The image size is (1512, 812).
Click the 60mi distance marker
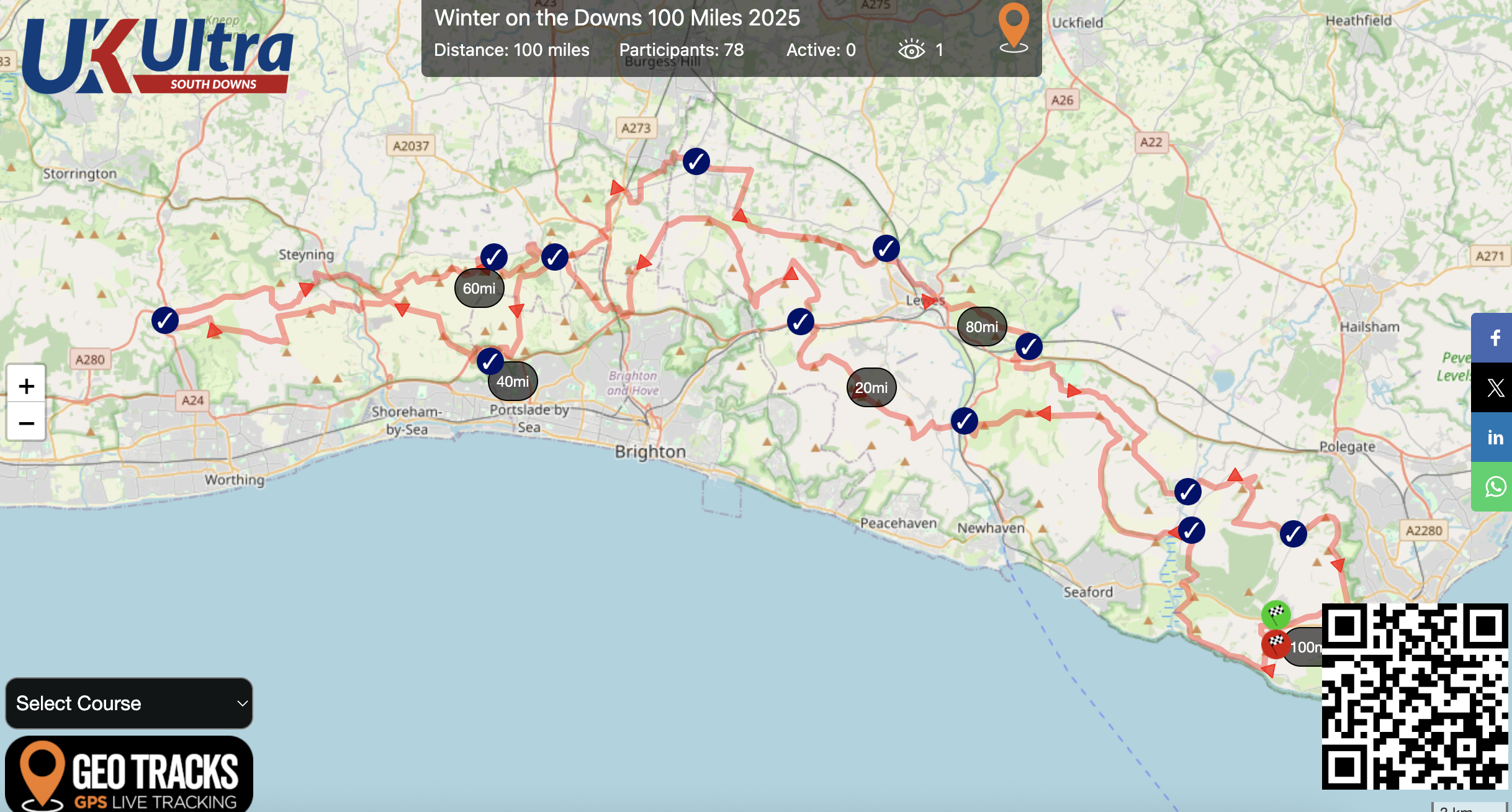pyautogui.click(x=479, y=289)
